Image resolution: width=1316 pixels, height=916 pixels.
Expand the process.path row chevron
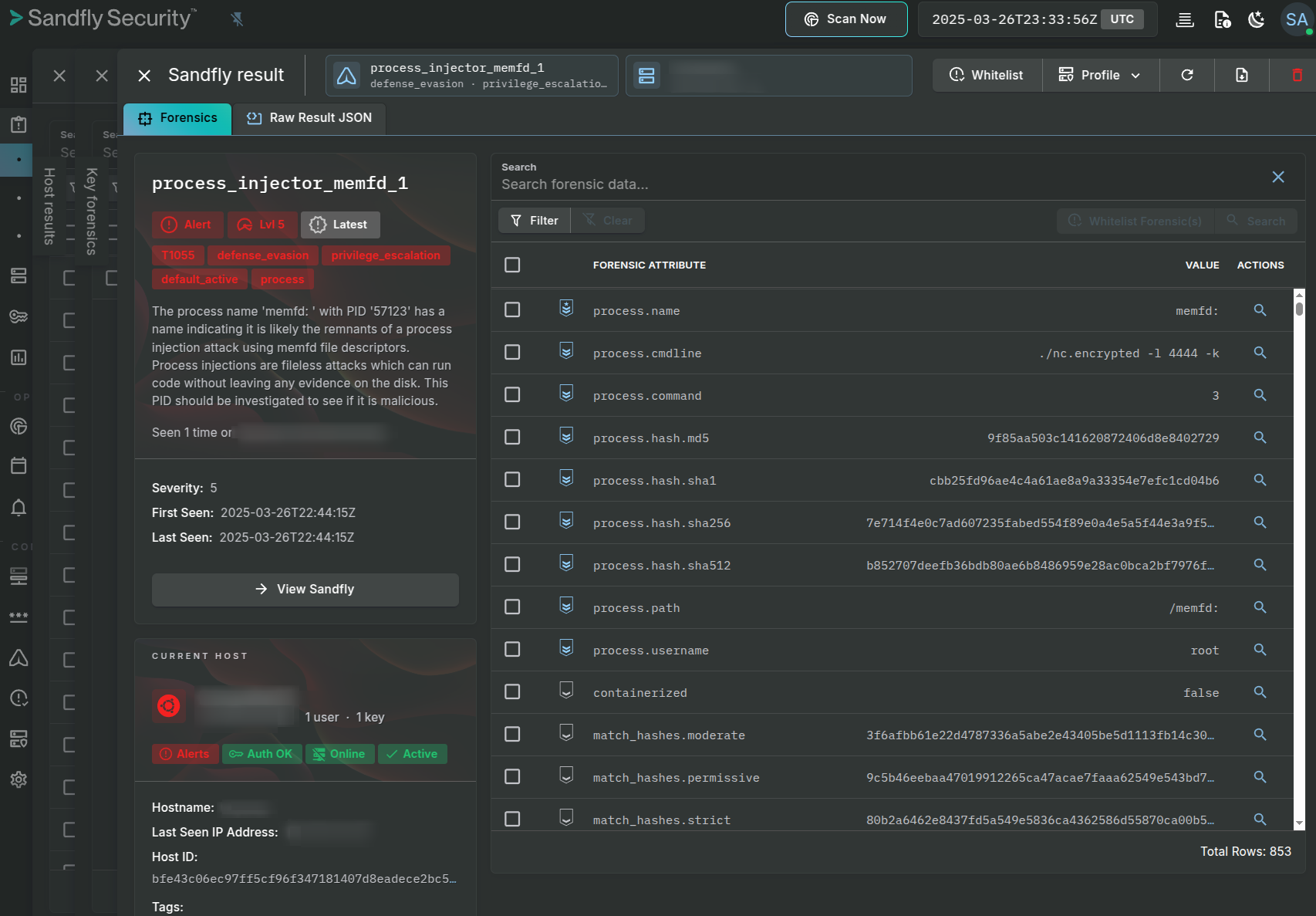tap(566, 607)
